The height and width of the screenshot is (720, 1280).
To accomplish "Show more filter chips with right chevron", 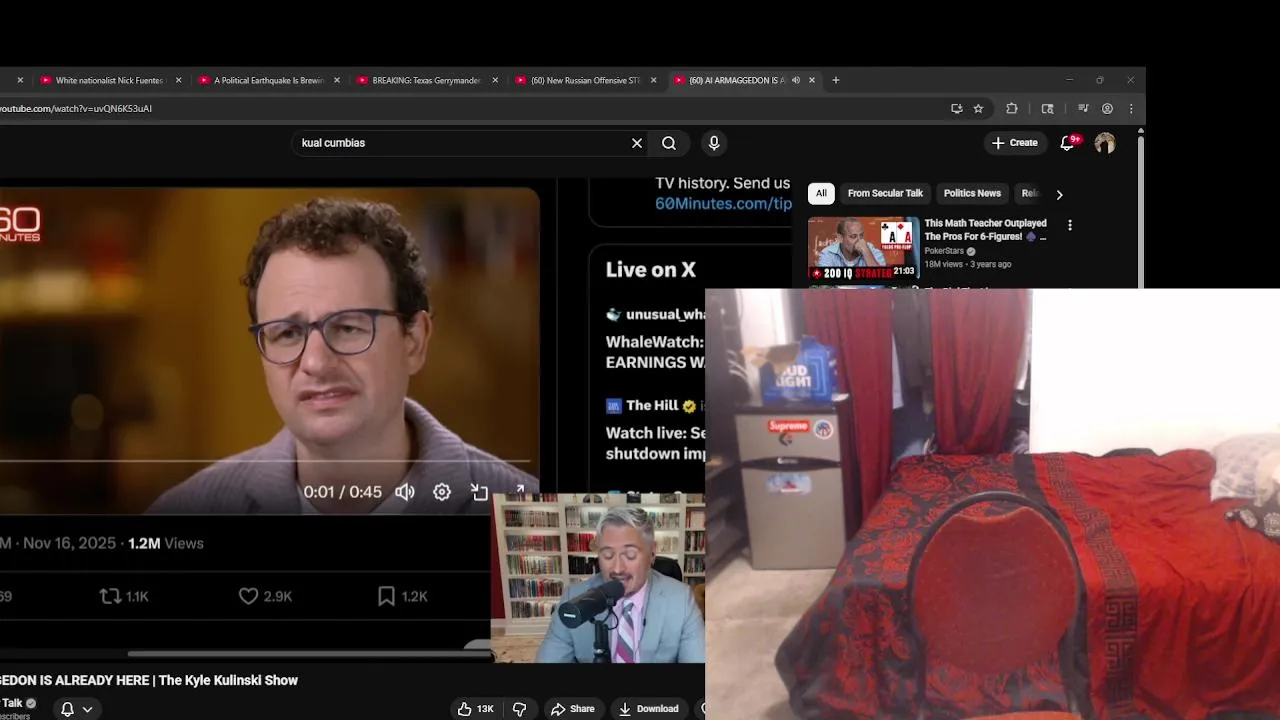I will click(x=1059, y=194).
